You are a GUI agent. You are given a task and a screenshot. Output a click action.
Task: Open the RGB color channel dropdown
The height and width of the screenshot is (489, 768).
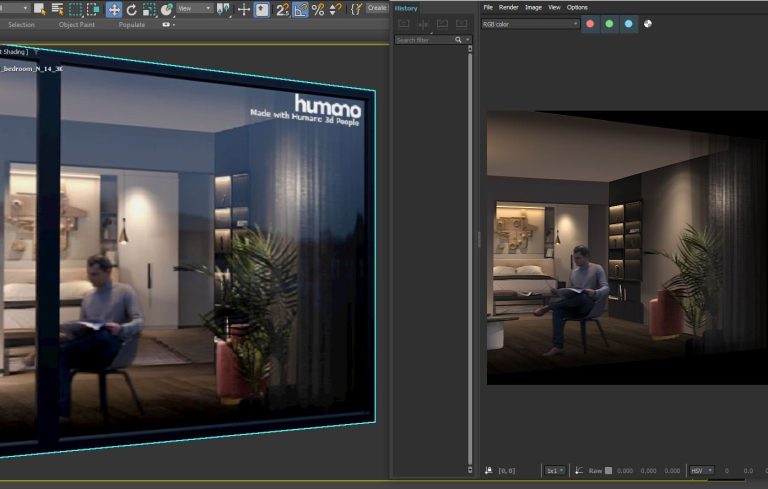530,23
